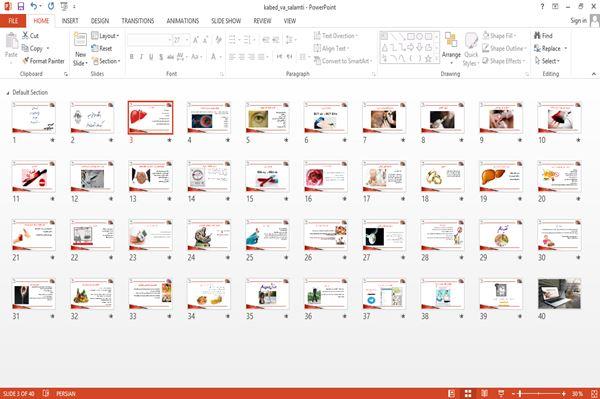The width and height of the screenshot is (600, 399).
Task: Switch to Reading View in status bar
Action: tap(484, 393)
